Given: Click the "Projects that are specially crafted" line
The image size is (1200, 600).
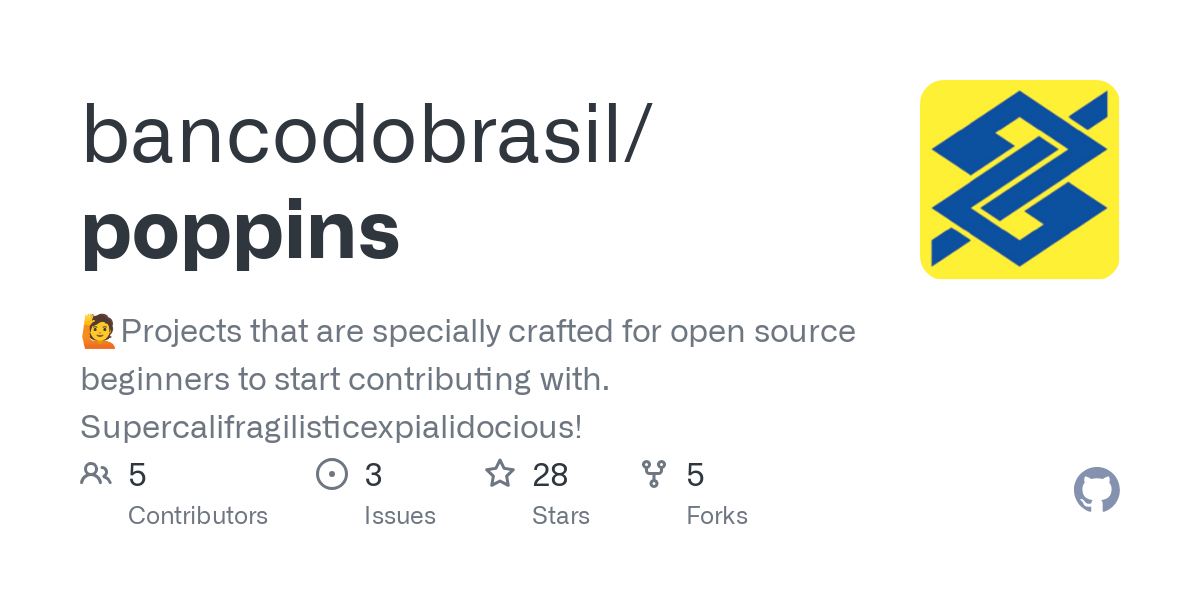Looking at the screenshot, I should coord(488,331).
